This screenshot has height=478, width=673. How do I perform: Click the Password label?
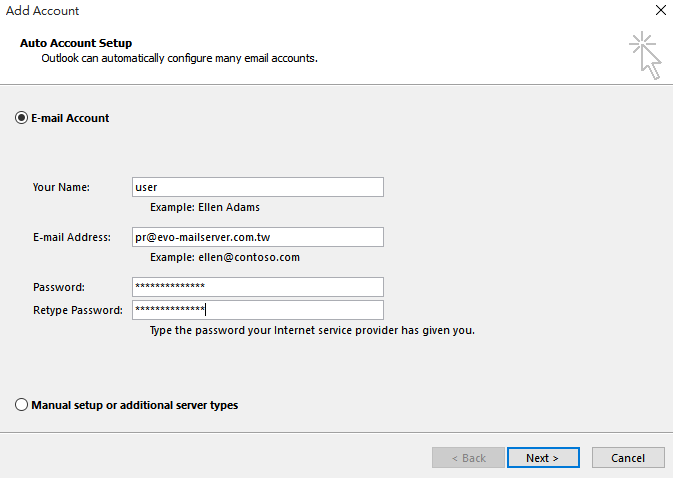59,287
